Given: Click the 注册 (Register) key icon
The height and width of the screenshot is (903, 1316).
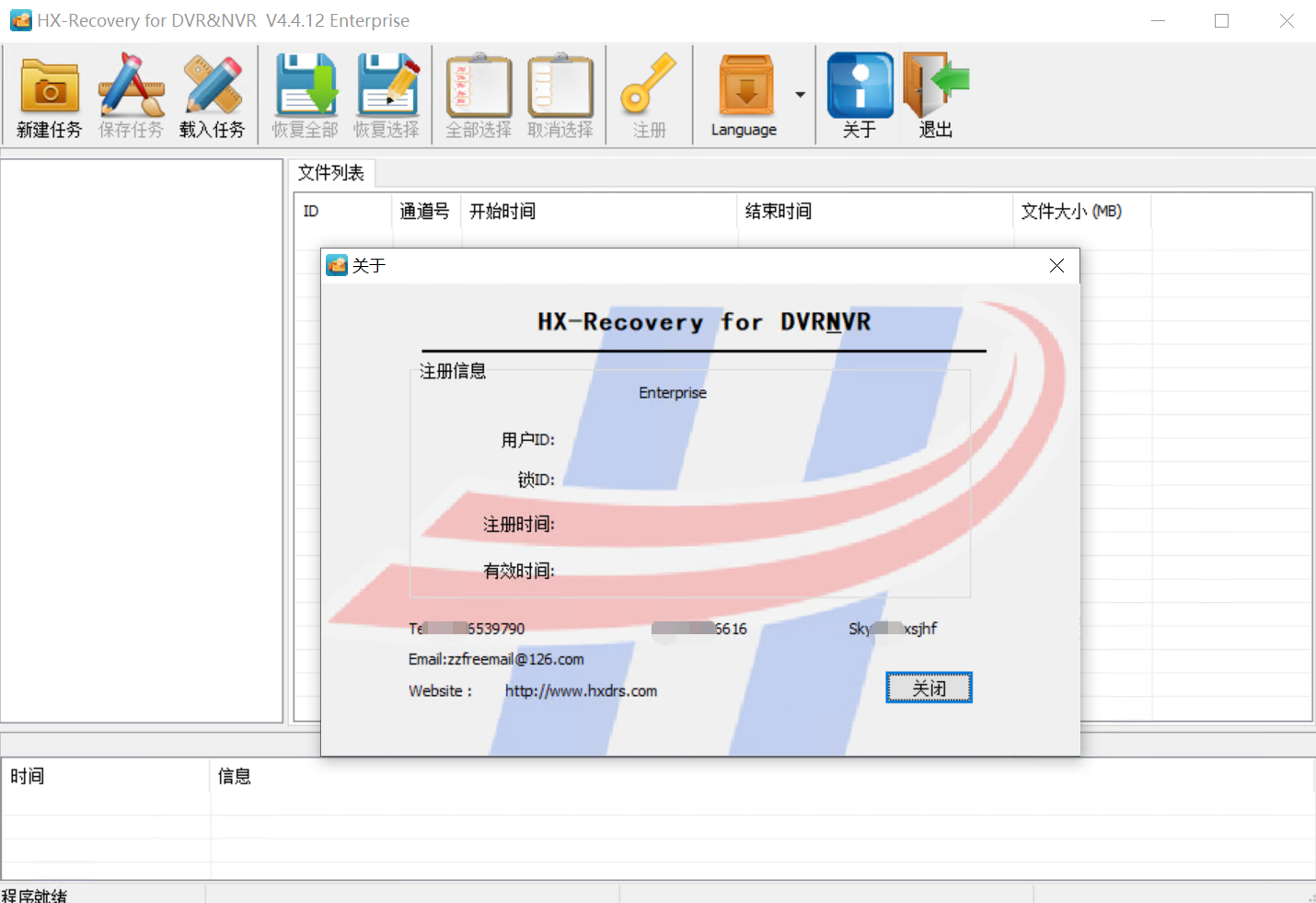Looking at the screenshot, I should point(649,95).
